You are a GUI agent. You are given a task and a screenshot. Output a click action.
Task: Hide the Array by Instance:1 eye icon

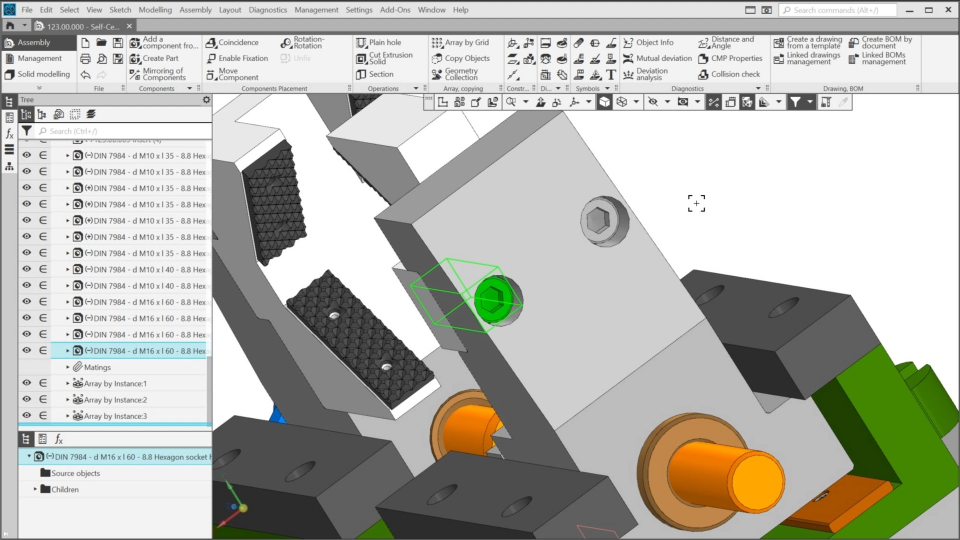click(27, 383)
